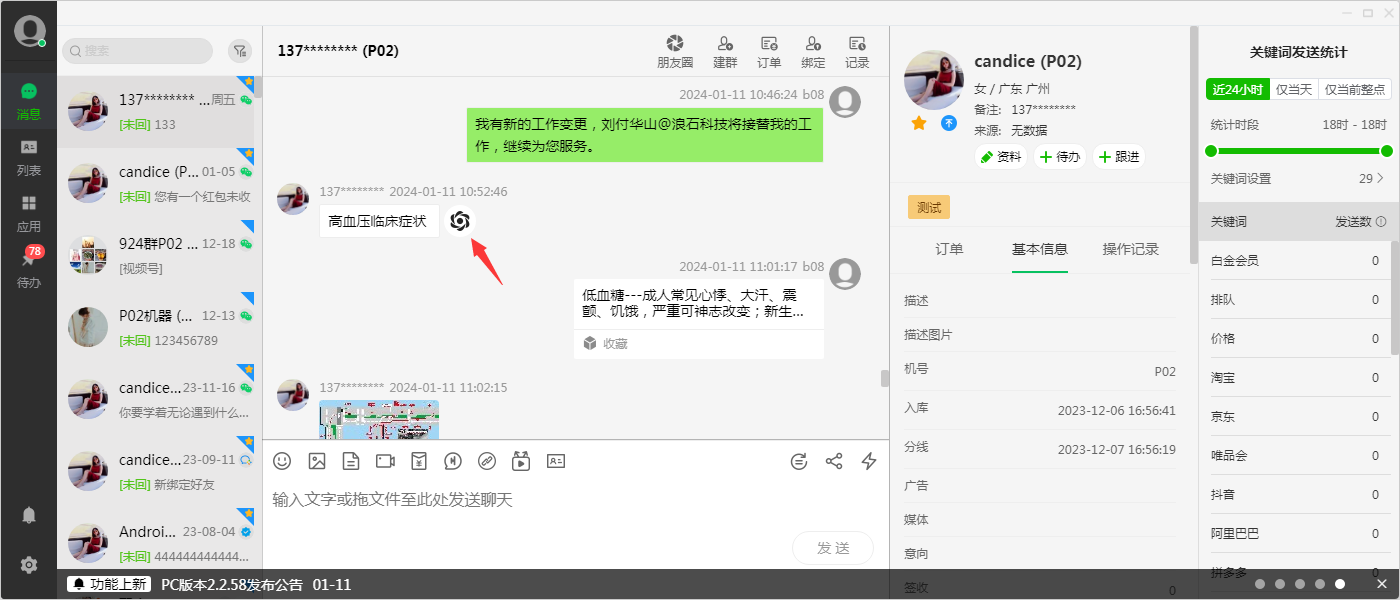Open the emoji picker in chat toolbar

(x=282, y=461)
